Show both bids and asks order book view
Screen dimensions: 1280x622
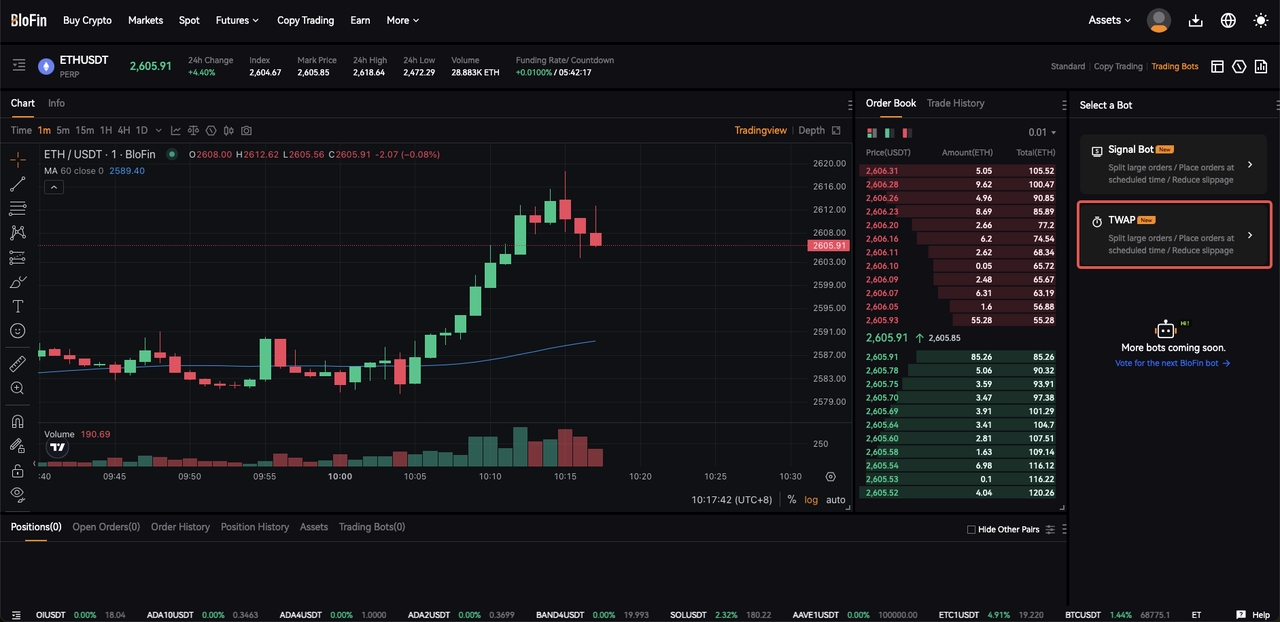coord(871,132)
